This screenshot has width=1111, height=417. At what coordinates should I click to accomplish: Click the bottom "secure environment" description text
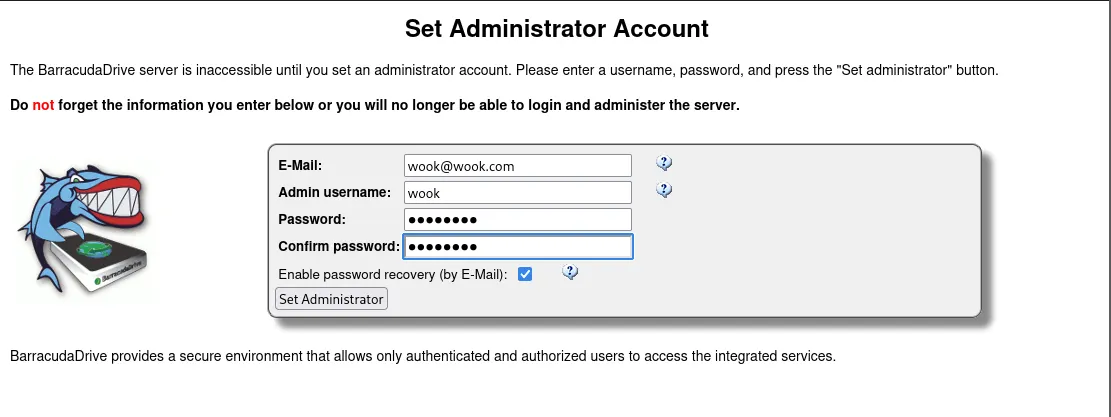click(x=422, y=356)
